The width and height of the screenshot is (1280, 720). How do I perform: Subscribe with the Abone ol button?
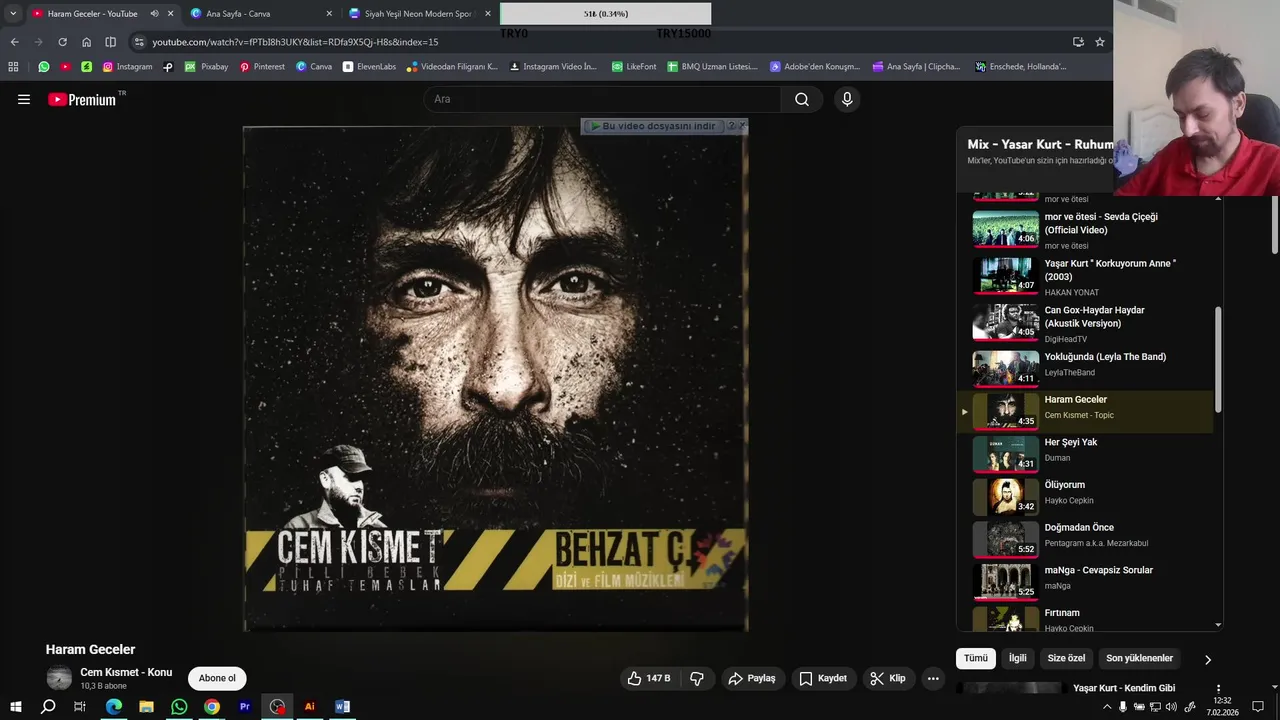pyautogui.click(x=217, y=678)
